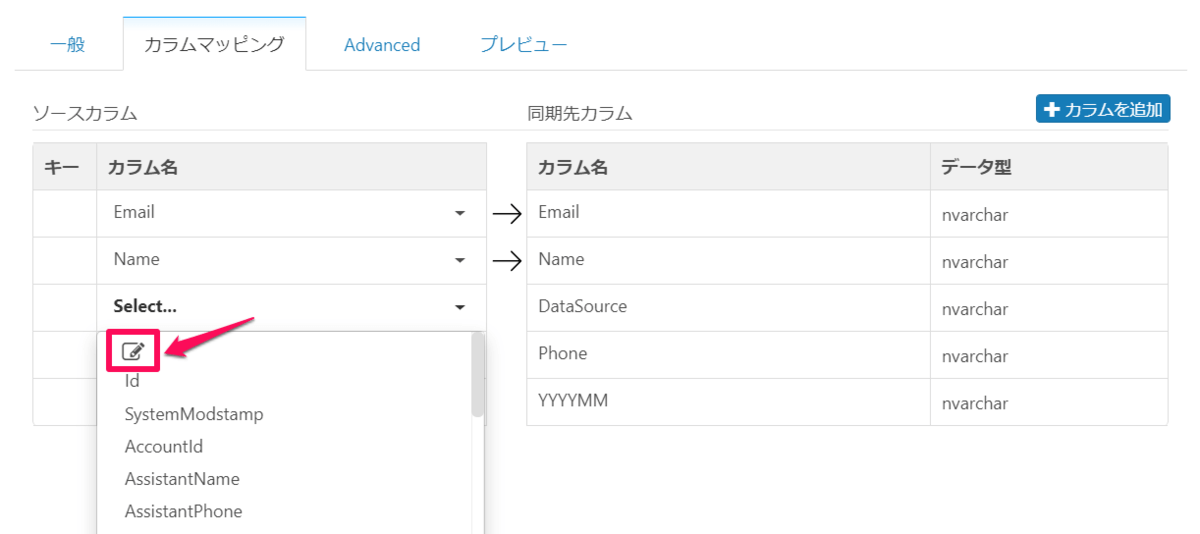Choose Id from the dropdown list
The image size is (1200, 534).
click(x=133, y=381)
